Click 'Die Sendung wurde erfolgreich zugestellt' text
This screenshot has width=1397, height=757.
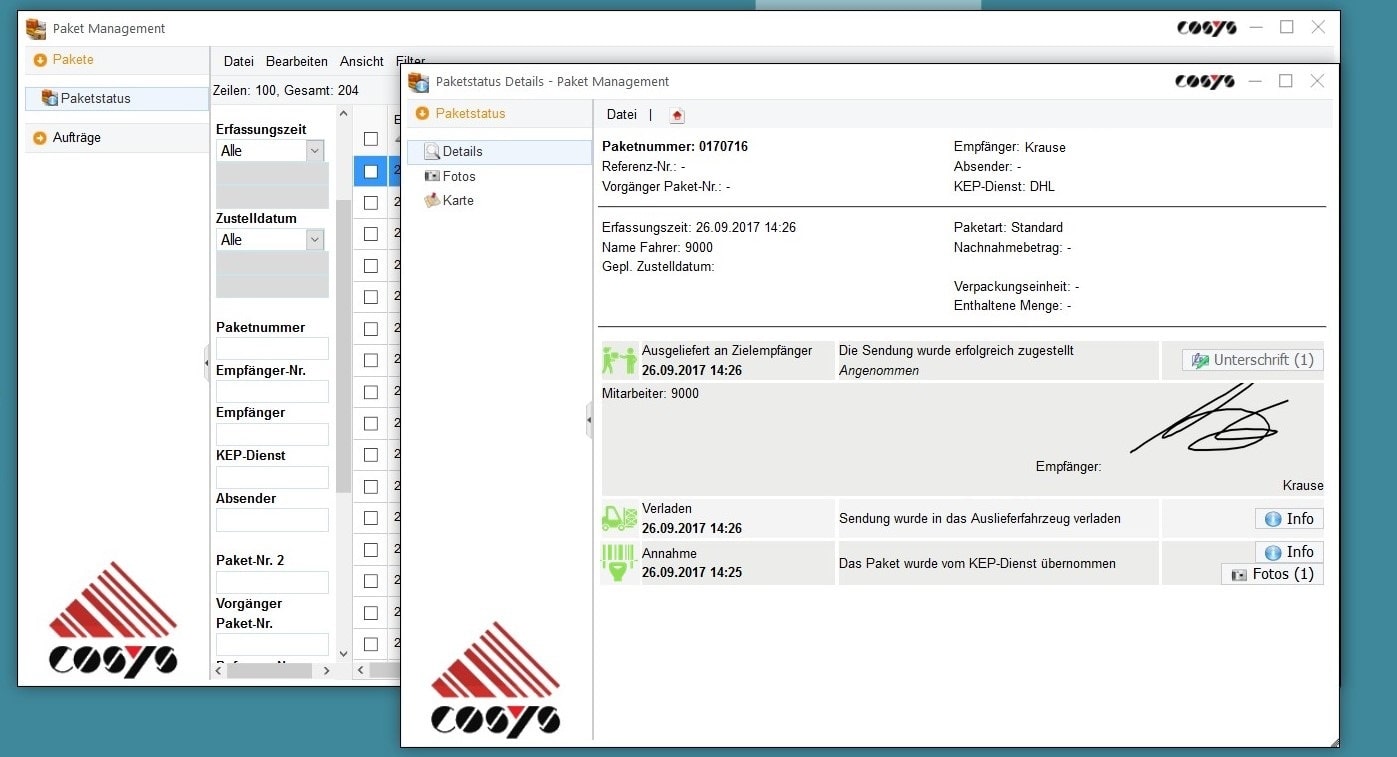click(x=956, y=351)
